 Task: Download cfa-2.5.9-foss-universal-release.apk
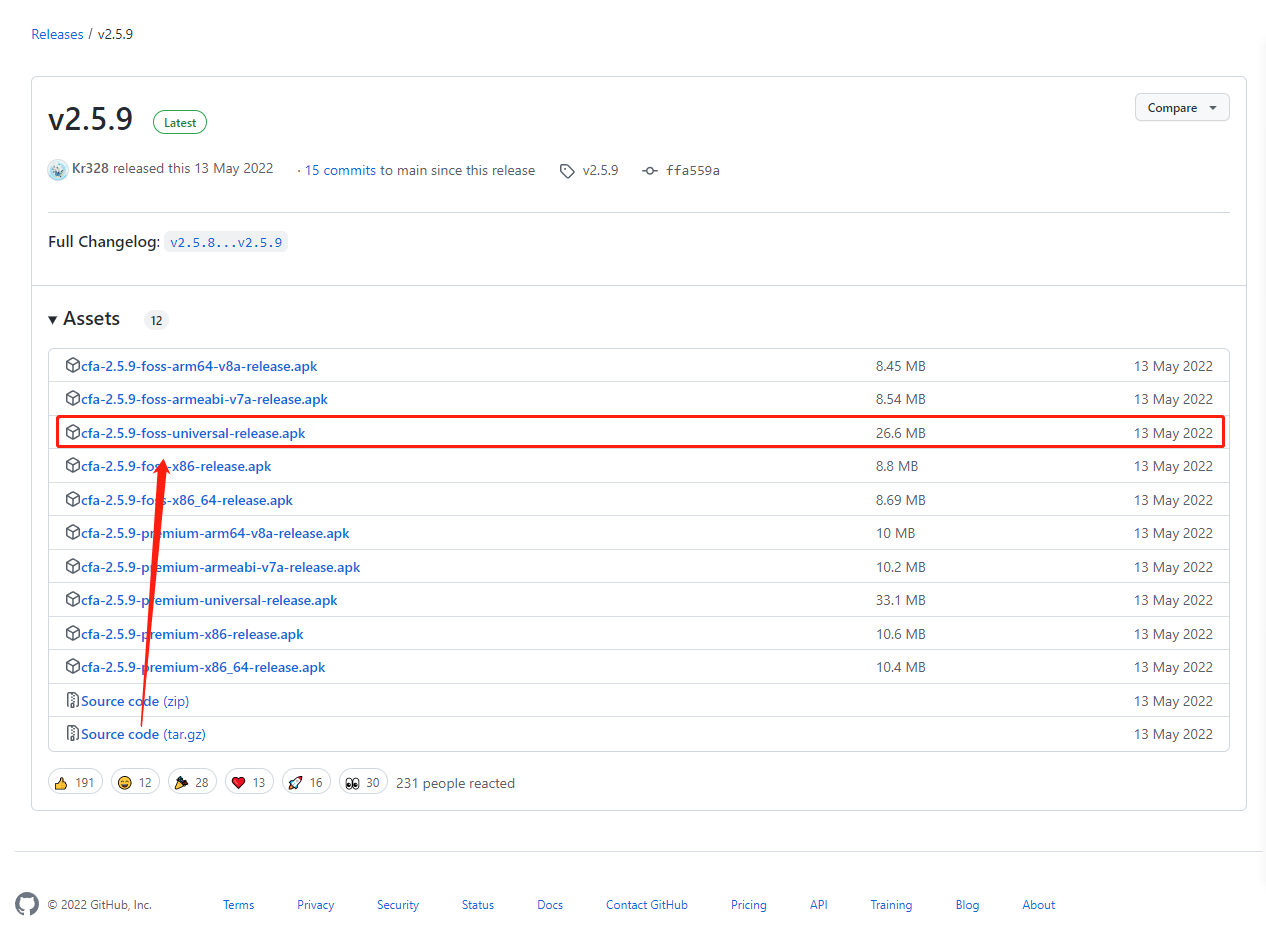click(x=193, y=433)
